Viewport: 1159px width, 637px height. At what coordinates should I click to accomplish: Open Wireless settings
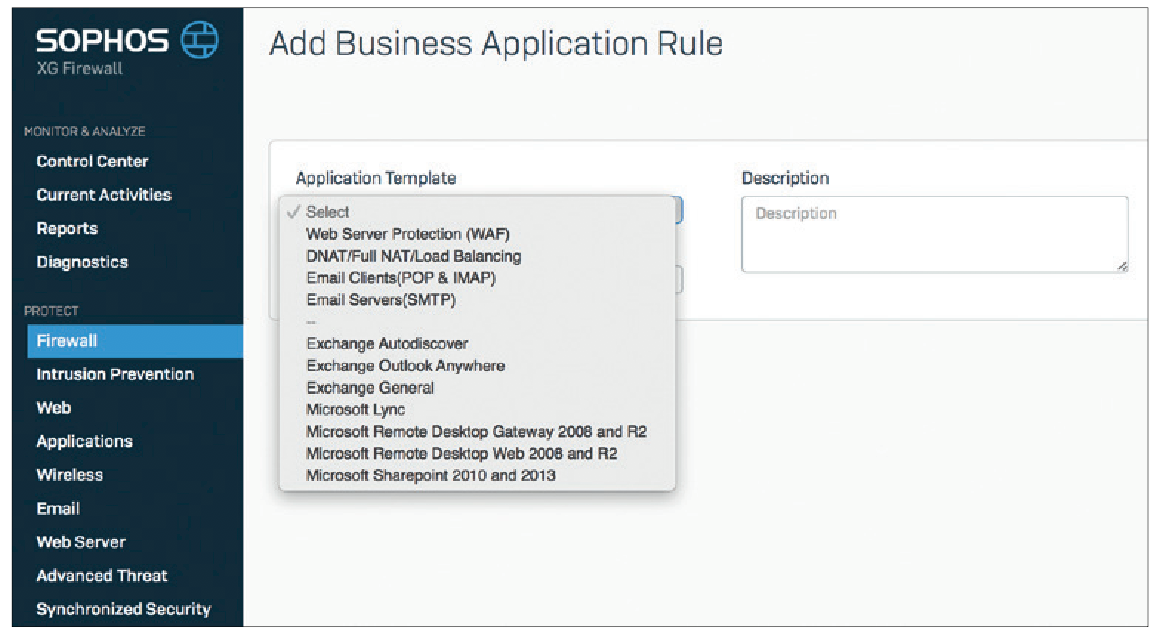click(x=69, y=475)
